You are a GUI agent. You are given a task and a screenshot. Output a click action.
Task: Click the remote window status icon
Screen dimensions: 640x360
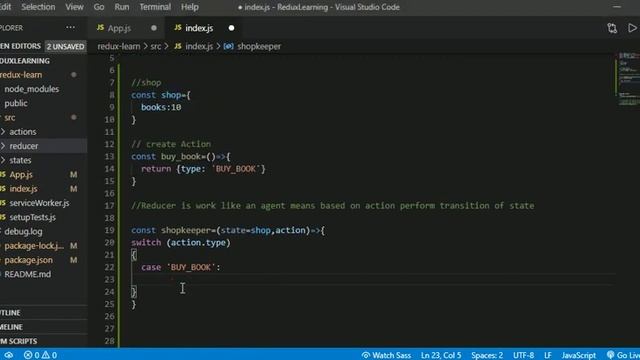point(8,355)
